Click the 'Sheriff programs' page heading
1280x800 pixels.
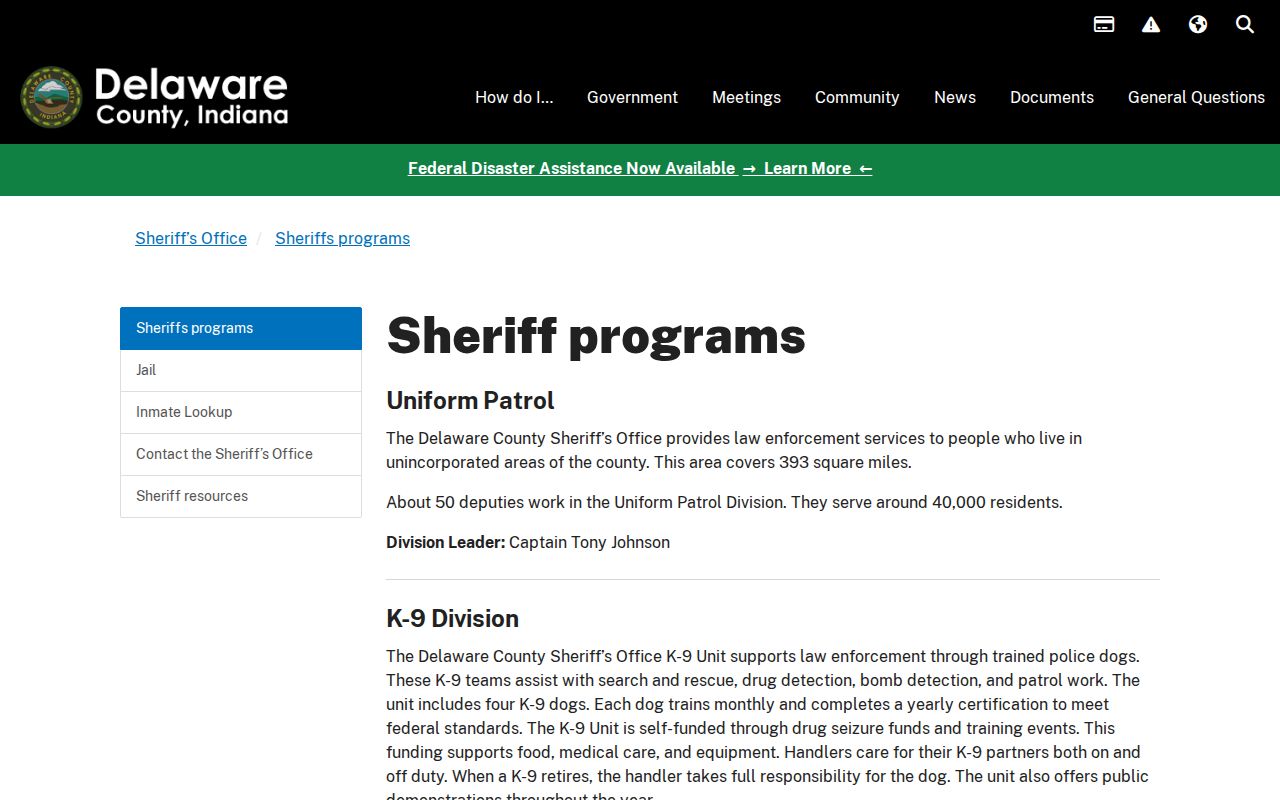click(596, 335)
